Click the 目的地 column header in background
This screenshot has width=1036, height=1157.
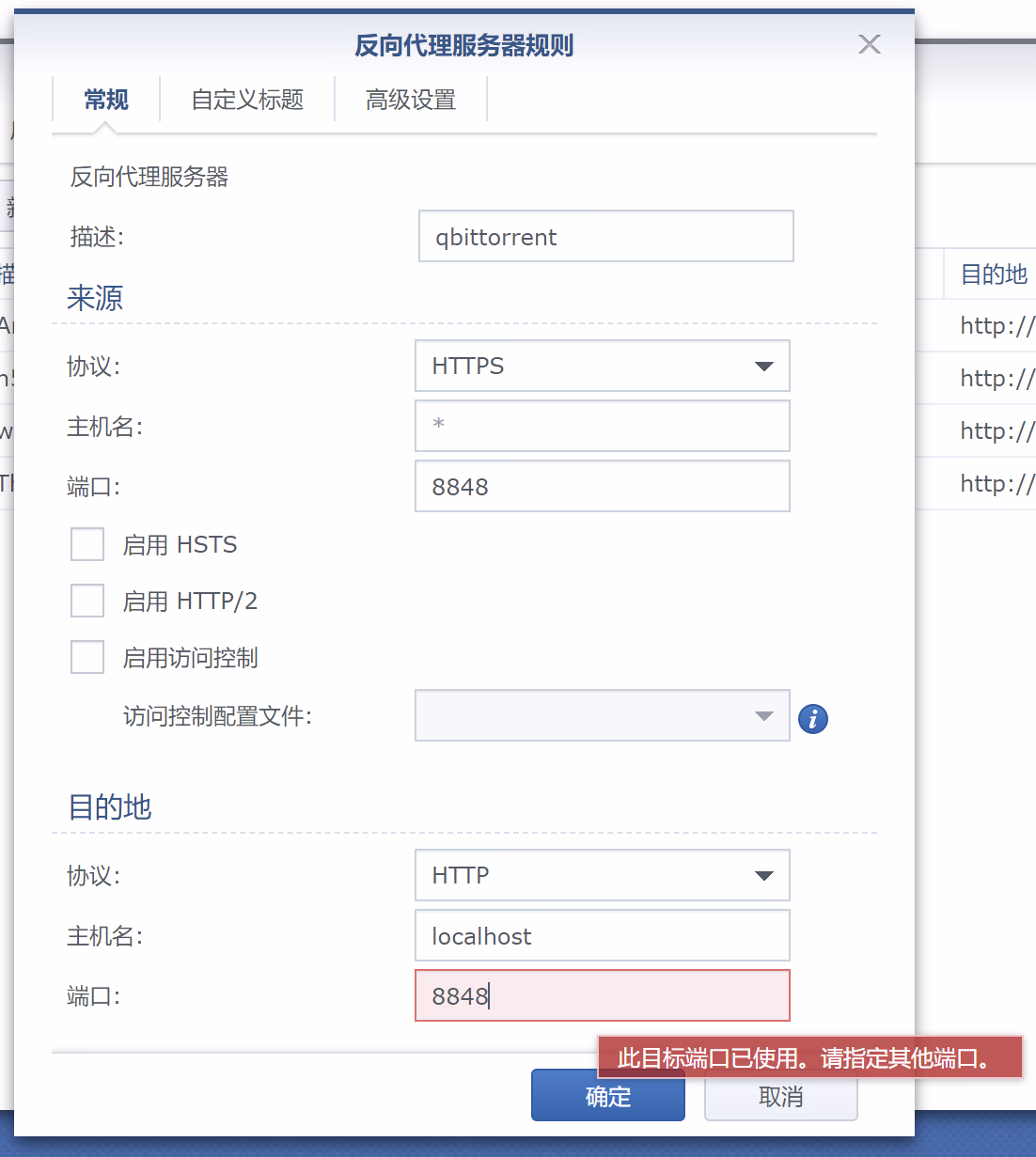[x=993, y=274]
